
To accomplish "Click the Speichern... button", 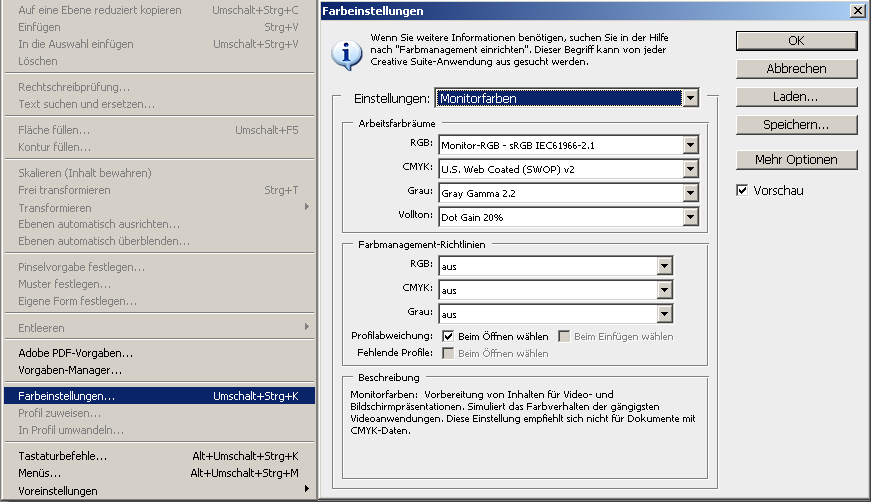I will coord(796,125).
